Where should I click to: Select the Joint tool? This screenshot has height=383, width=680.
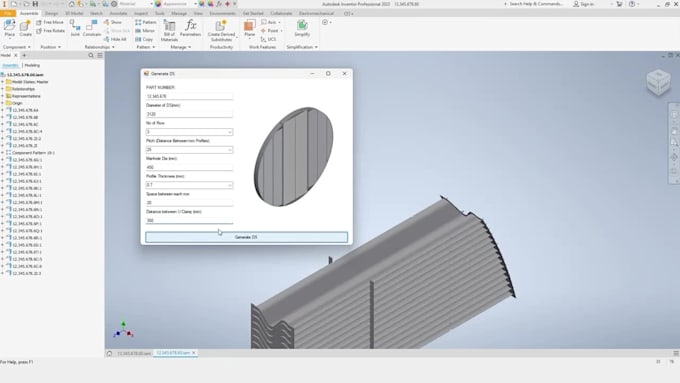coord(75,28)
